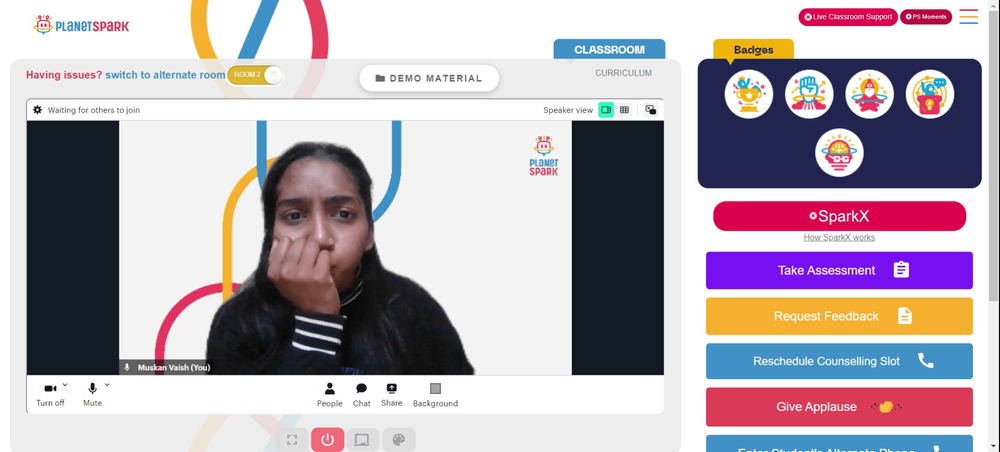Click Reschedule Counselling Slot button

coord(839,361)
